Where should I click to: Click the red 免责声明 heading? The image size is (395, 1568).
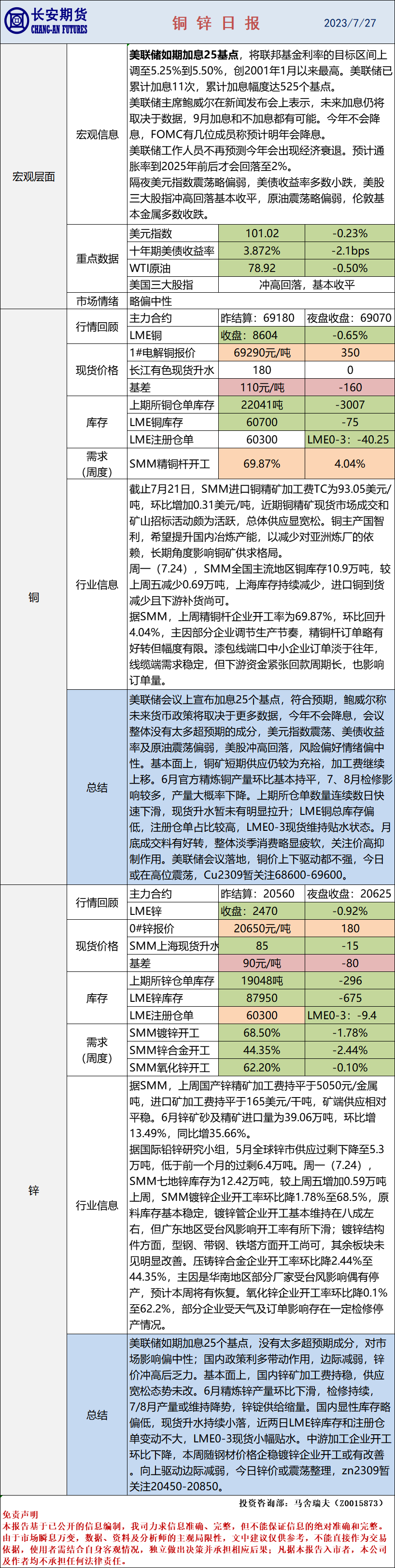pyautogui.click(x=20, y=1514)
